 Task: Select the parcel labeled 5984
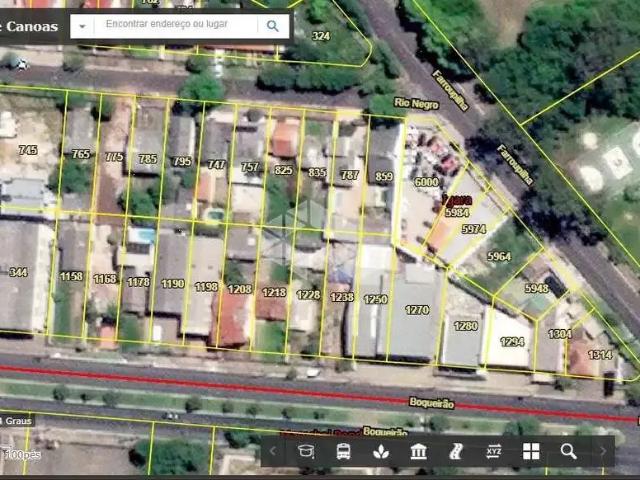(457, 212)
